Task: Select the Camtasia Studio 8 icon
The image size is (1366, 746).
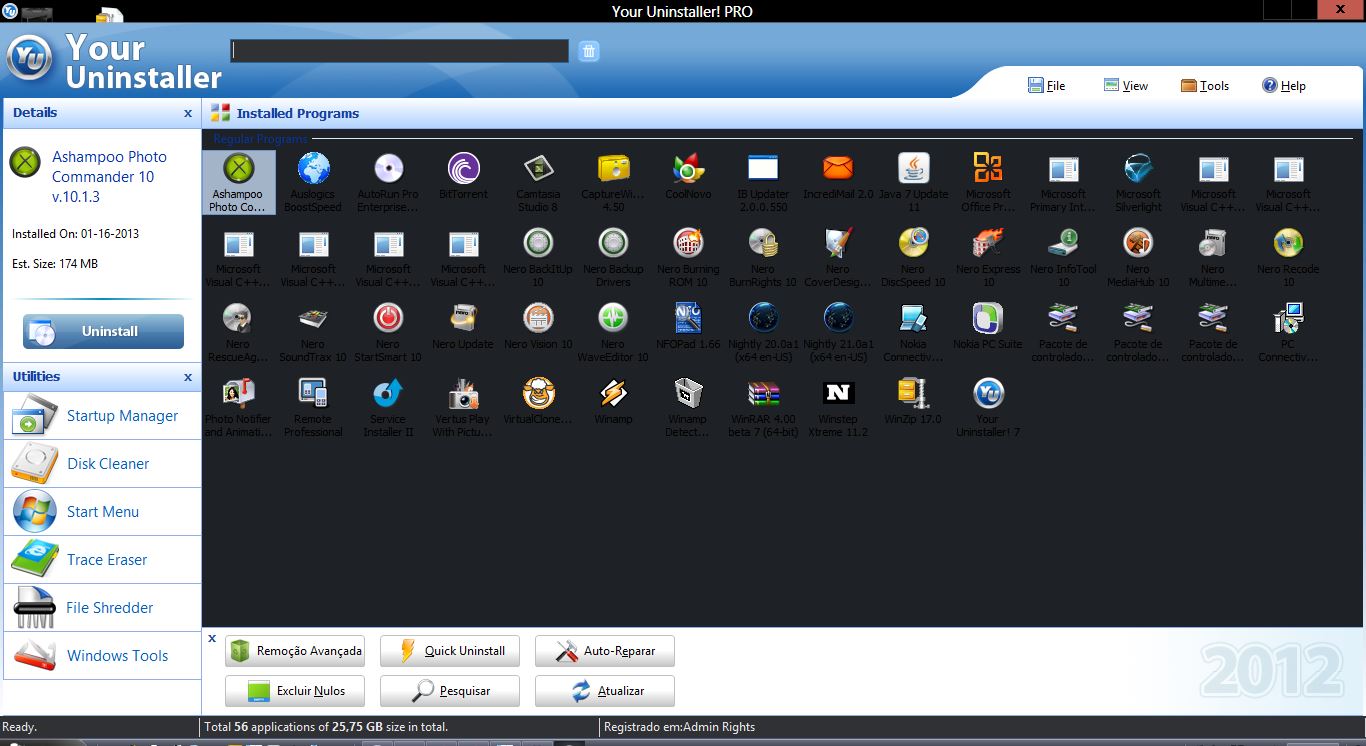Action: 538,169
